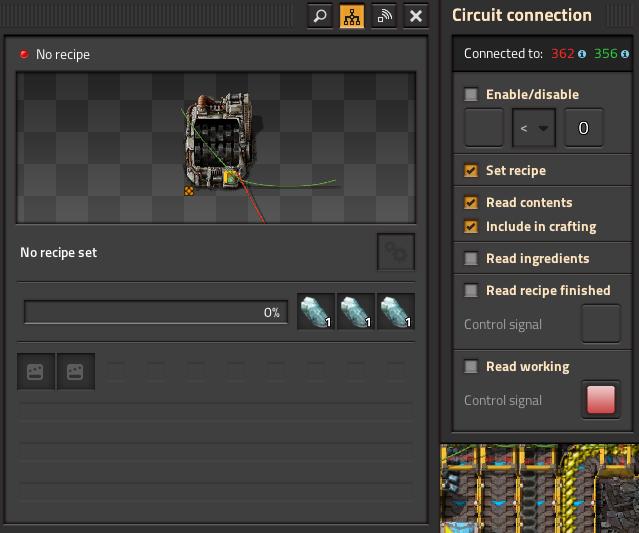The image size is (639, 533).
Task: Enable Read recipe finished checkbox
Action: point(471,291)
